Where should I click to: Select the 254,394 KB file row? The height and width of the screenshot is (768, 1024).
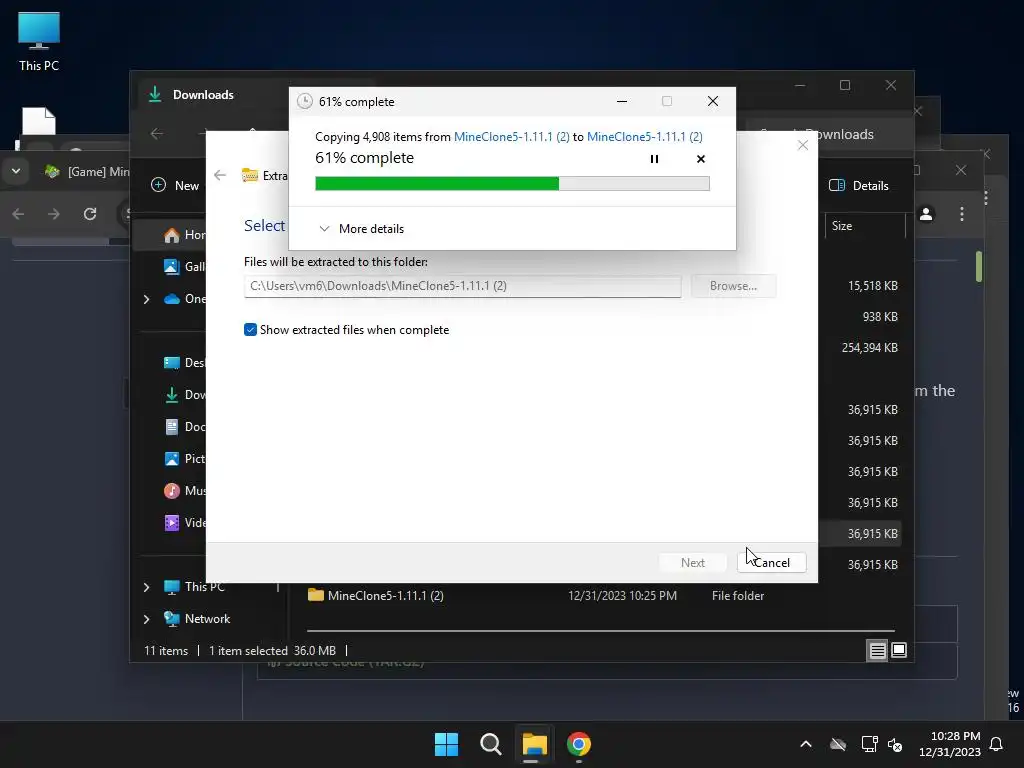click(869, 347)
